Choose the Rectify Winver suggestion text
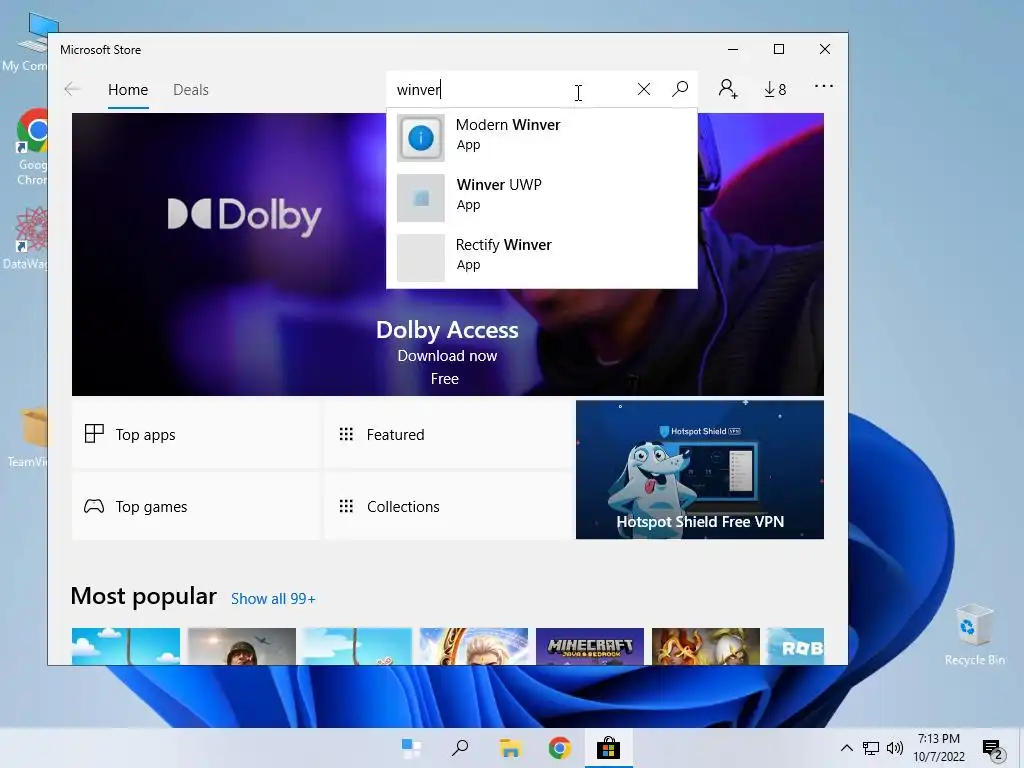The height and width of the screenshot is (768, 1024). 504,245
